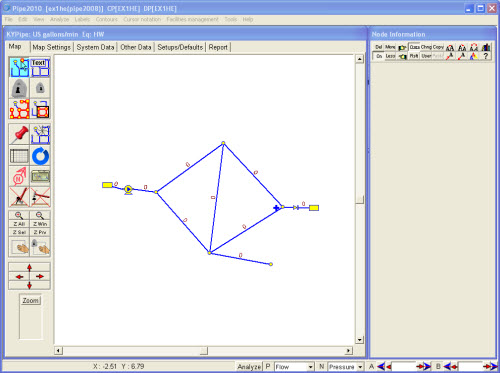Click the Z Win zoom button

click(40, 224)
